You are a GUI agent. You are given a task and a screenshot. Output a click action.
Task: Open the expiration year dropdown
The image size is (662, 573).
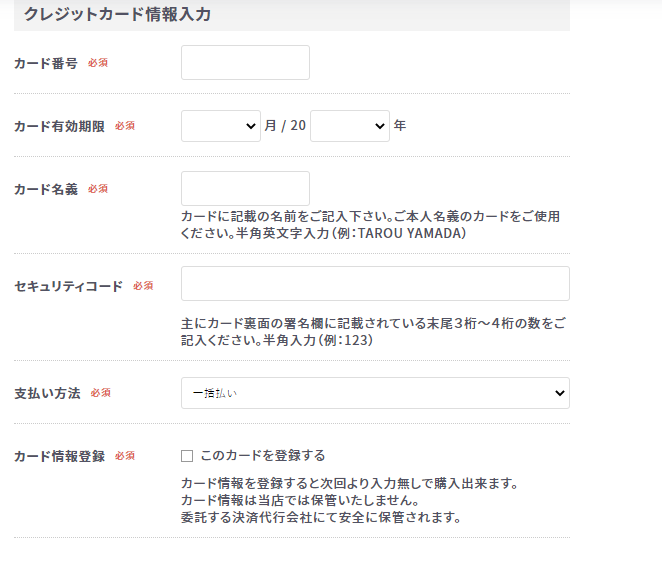pos(350,126)
